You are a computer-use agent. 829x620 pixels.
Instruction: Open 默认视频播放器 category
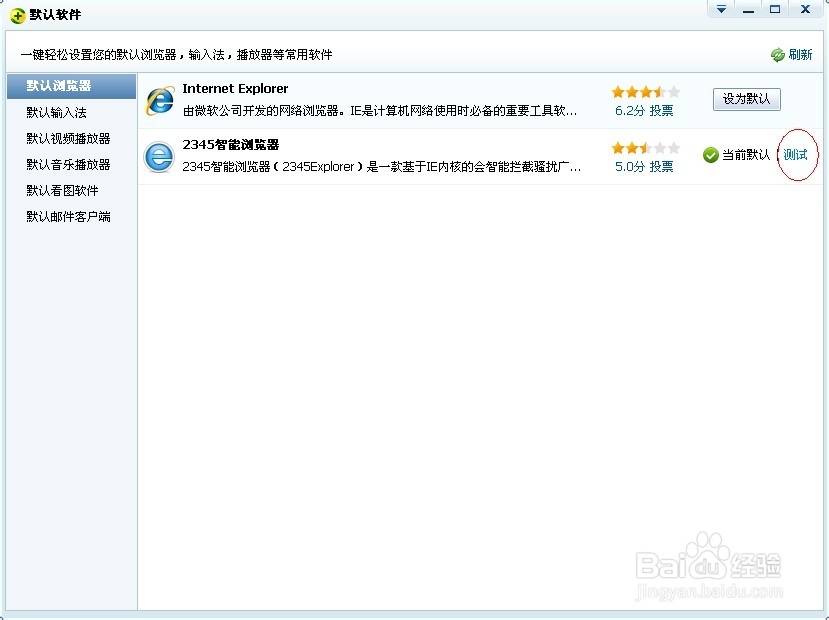68,138
